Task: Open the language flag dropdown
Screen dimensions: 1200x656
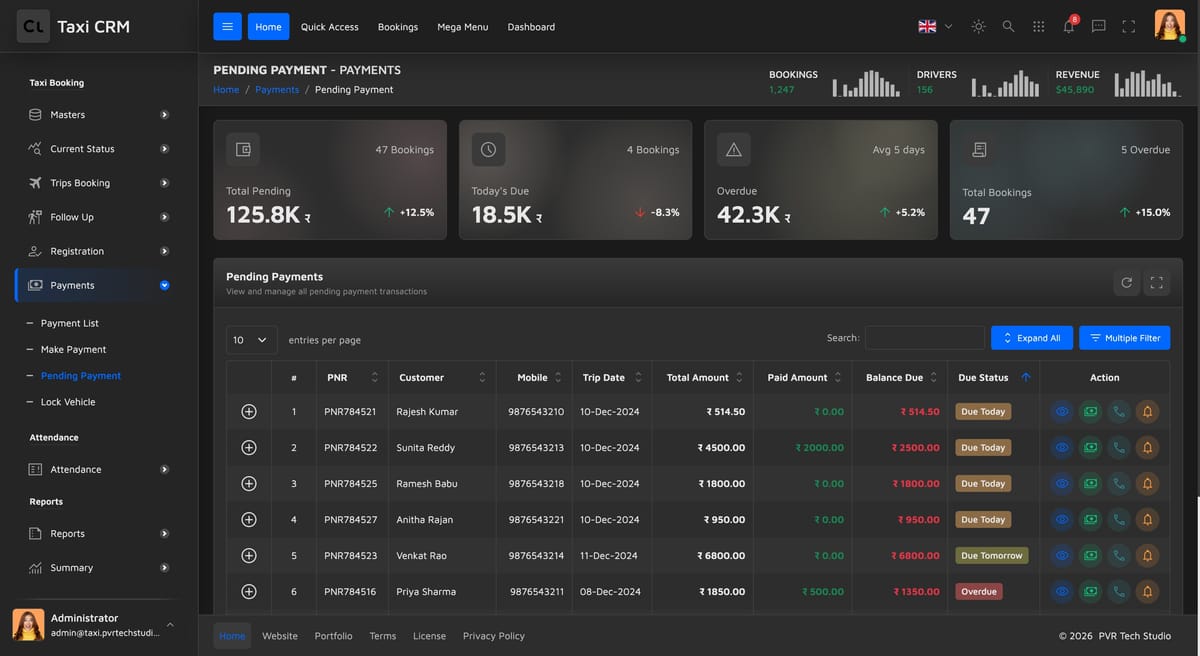Action: pyautogui.click(x=935, y=26)
